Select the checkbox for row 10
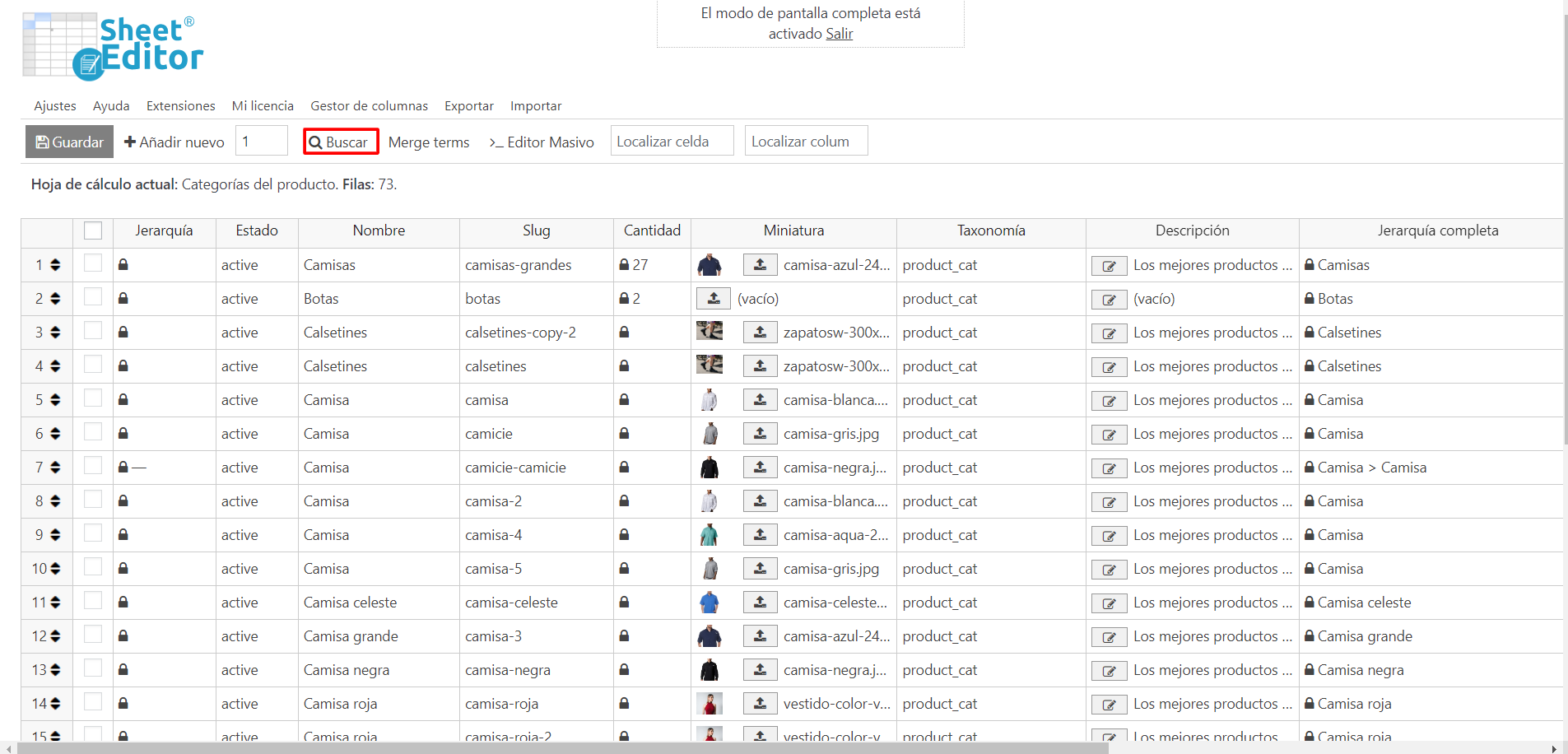This screenshot has width=1568, height=754. click(93, 568)
